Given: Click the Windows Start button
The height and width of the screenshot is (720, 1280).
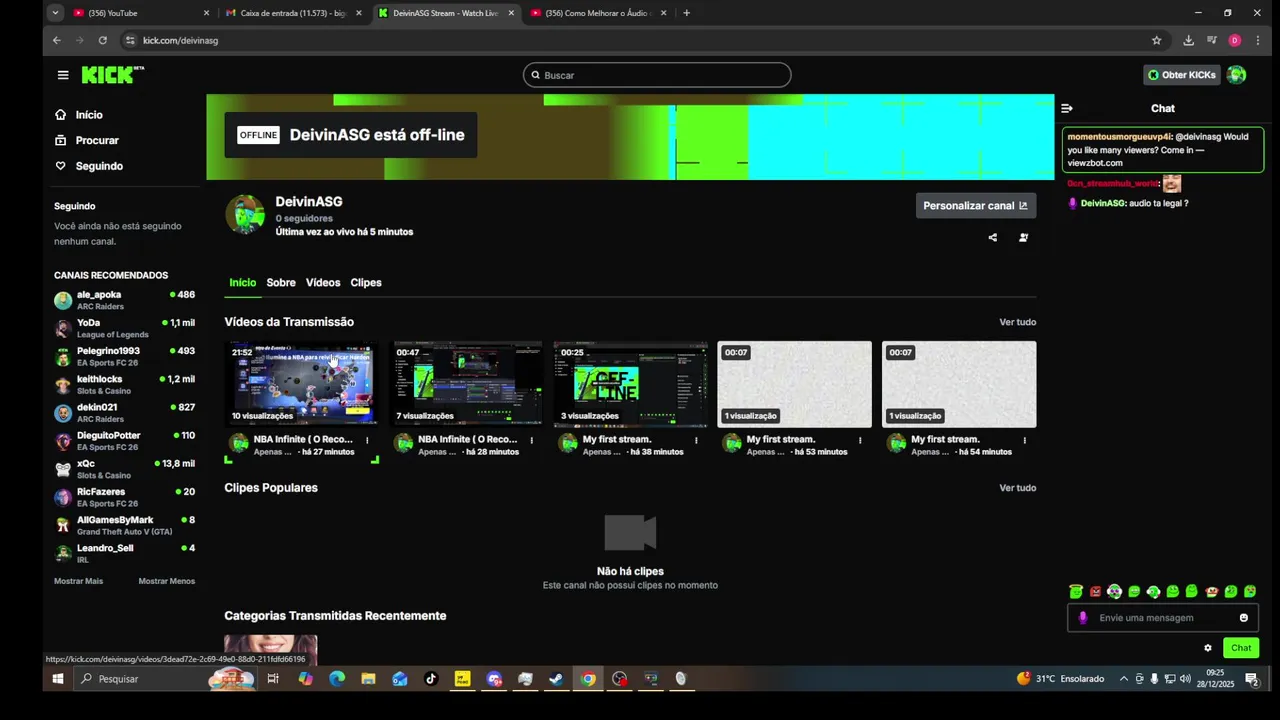Looking at the screenshot, I should tap(58, 678).
